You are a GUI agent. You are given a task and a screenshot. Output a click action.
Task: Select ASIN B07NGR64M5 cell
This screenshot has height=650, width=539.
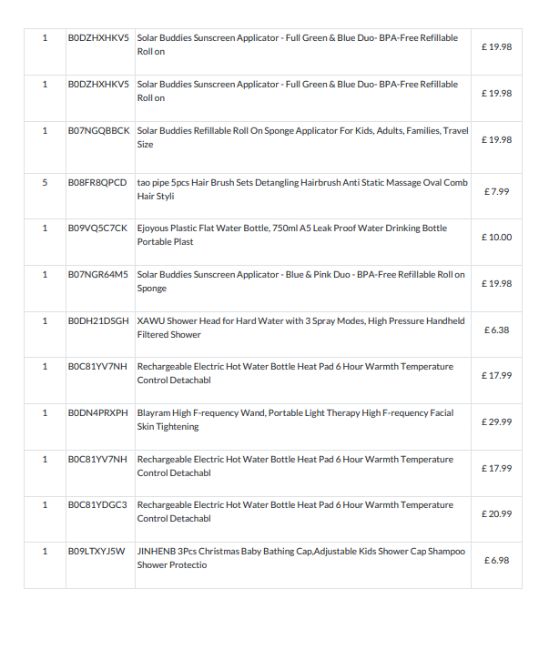[98, 275]
